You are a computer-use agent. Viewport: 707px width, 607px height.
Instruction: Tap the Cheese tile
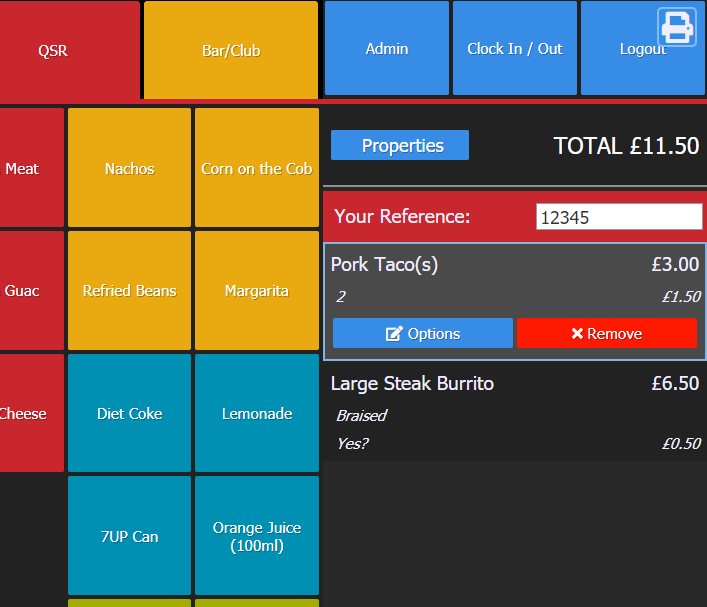click(32, 413)
